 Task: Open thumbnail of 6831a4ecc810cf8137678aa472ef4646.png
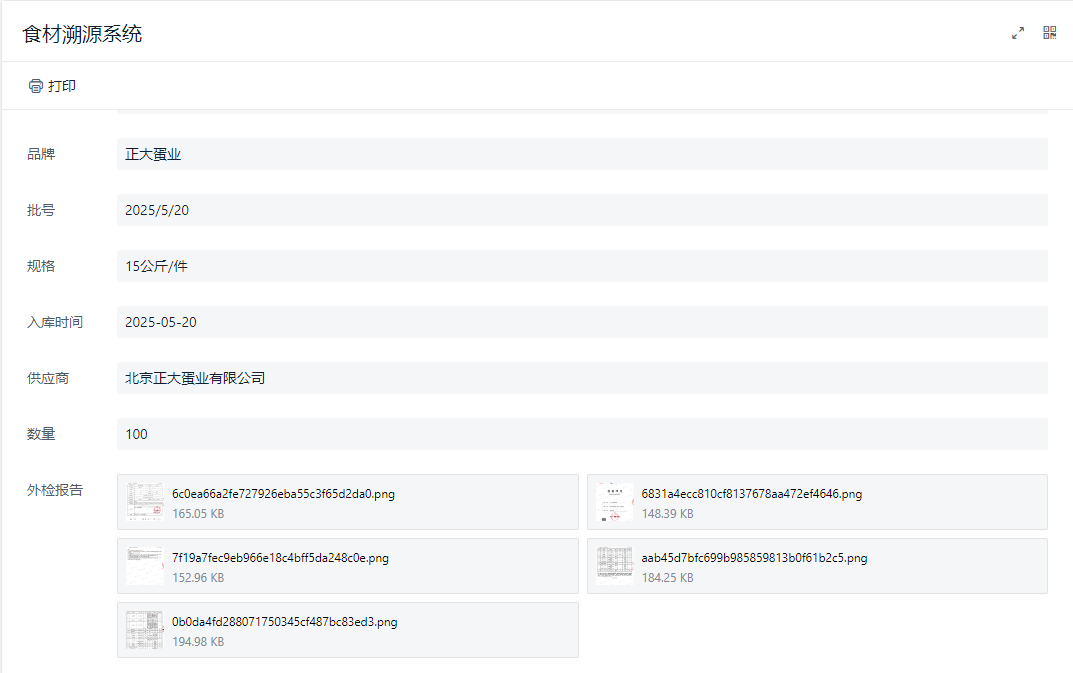point(615,502)
